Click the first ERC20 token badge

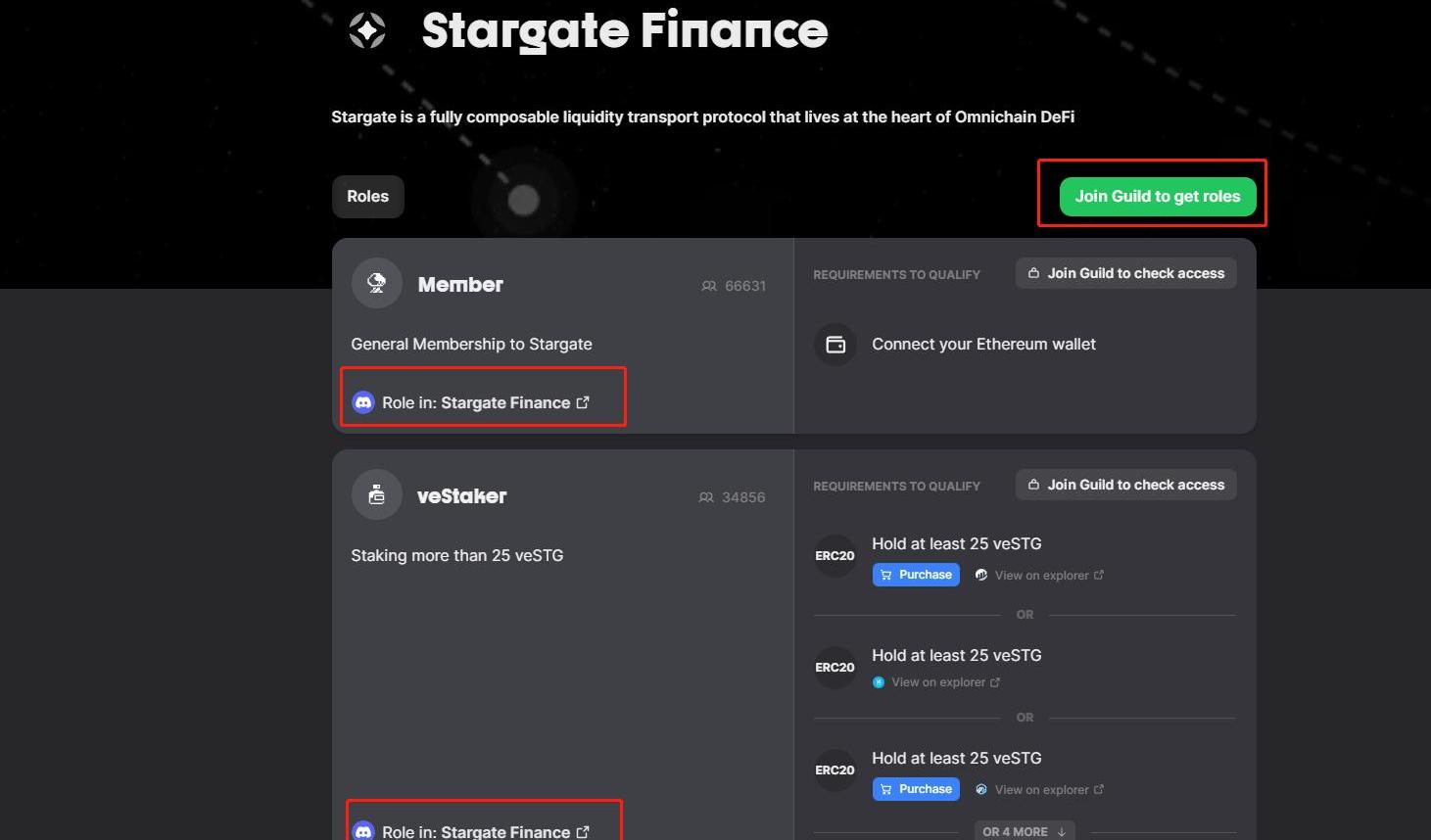pyautogui.click(x=835, y=556)
